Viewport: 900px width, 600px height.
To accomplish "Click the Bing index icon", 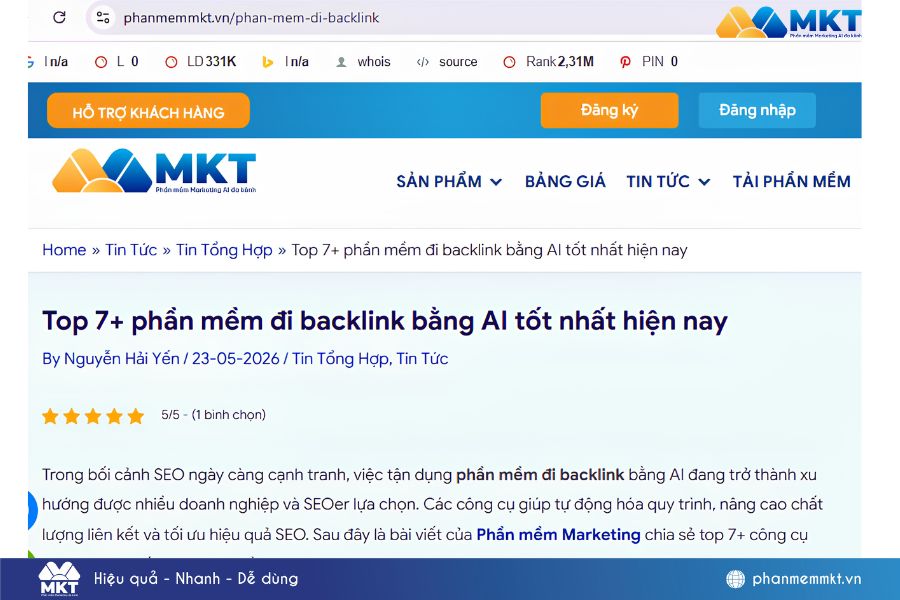I will (267, 62).
